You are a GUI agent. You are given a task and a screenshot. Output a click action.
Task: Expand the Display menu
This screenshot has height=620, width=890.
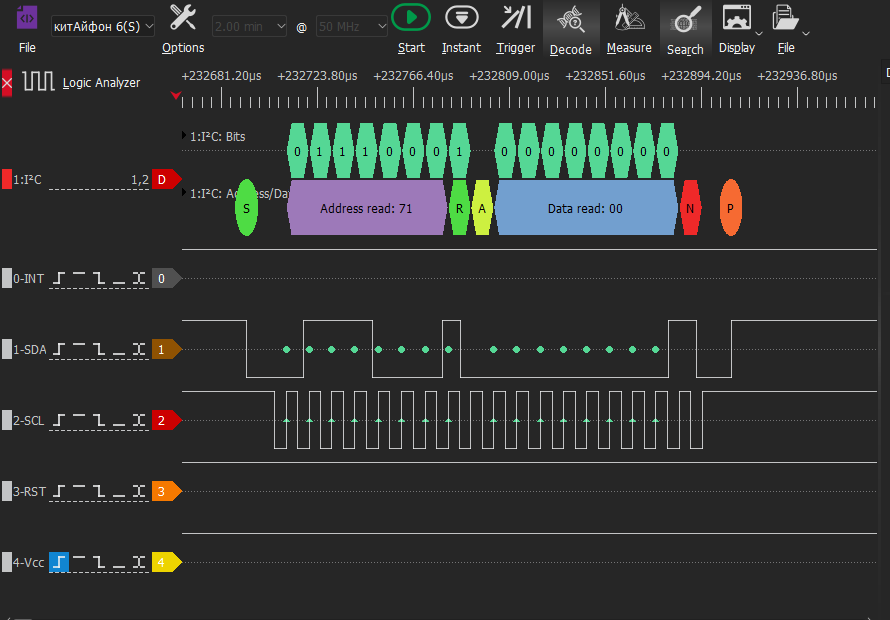(x=737, y=18)
